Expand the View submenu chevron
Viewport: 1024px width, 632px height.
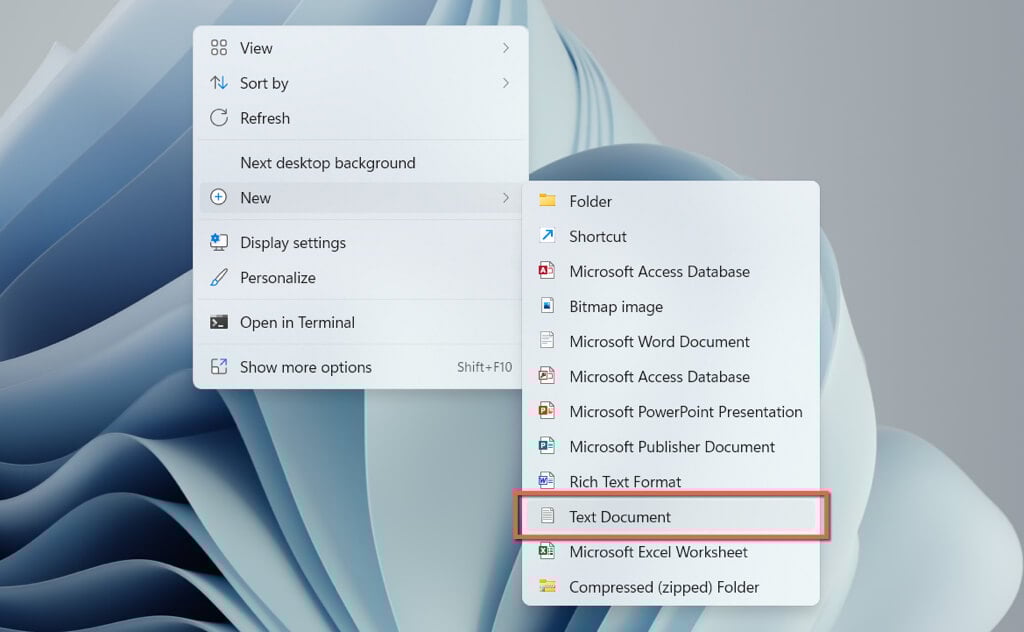pyautogui.click(x=506, y=48)
